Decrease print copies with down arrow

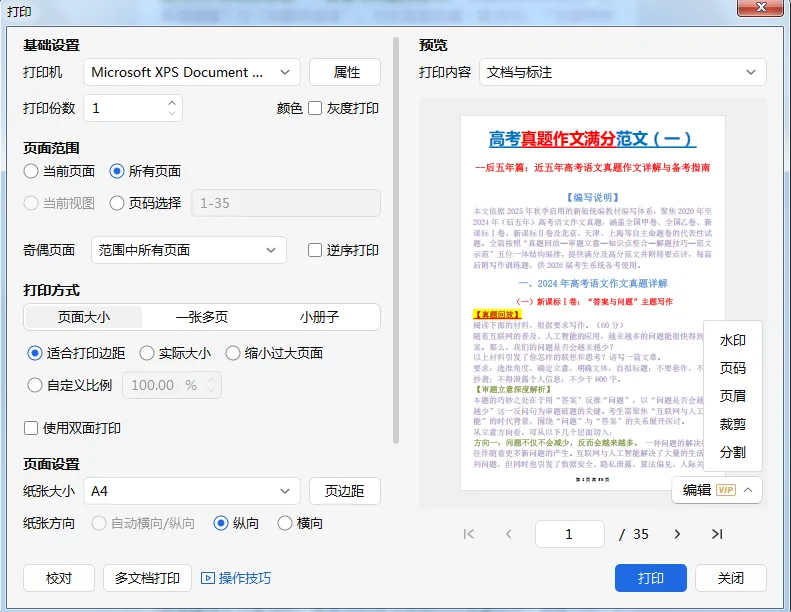172,114
